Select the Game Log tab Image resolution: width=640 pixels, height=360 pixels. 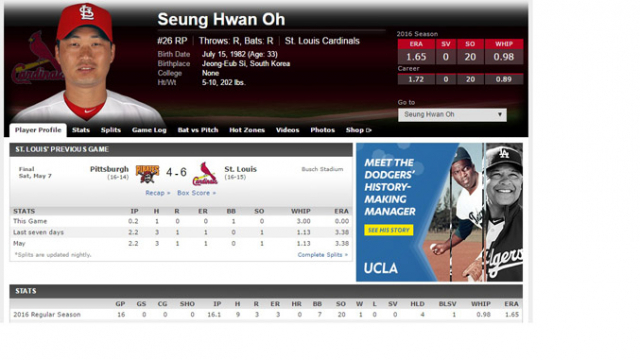coord(149,130)
